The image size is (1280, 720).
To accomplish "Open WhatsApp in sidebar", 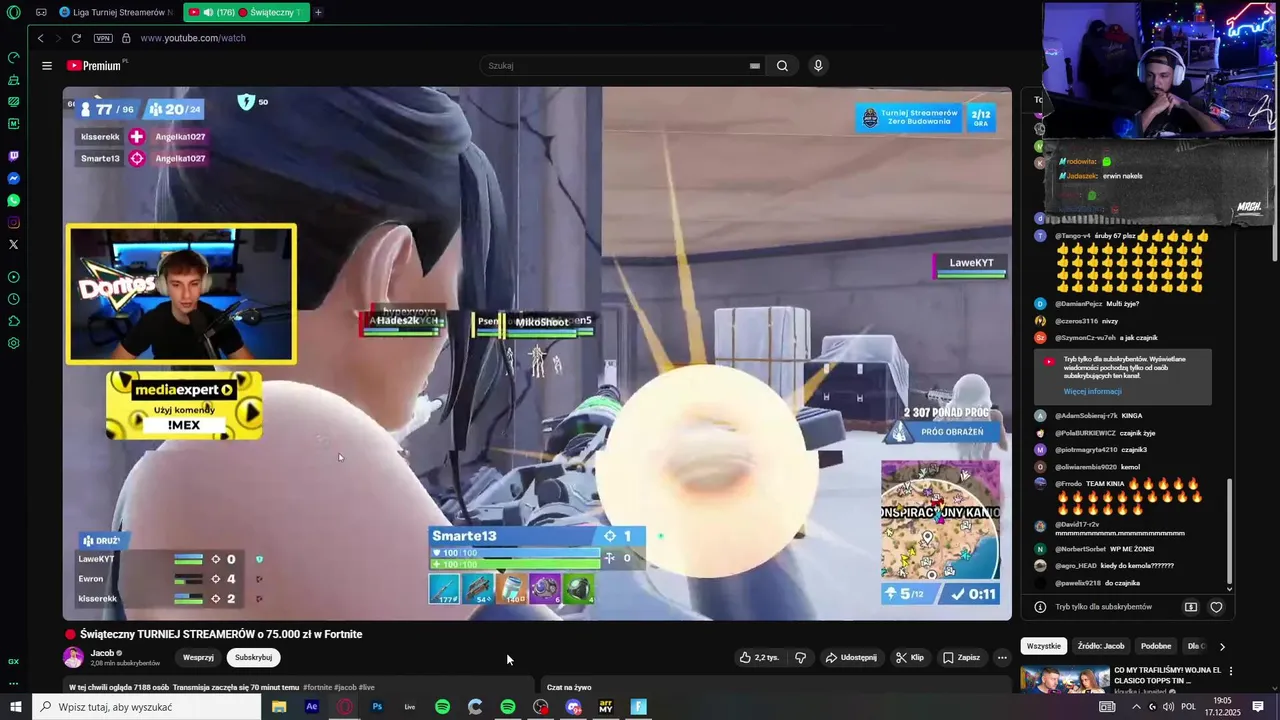I will pyautogui.click(x=13, y=200).
